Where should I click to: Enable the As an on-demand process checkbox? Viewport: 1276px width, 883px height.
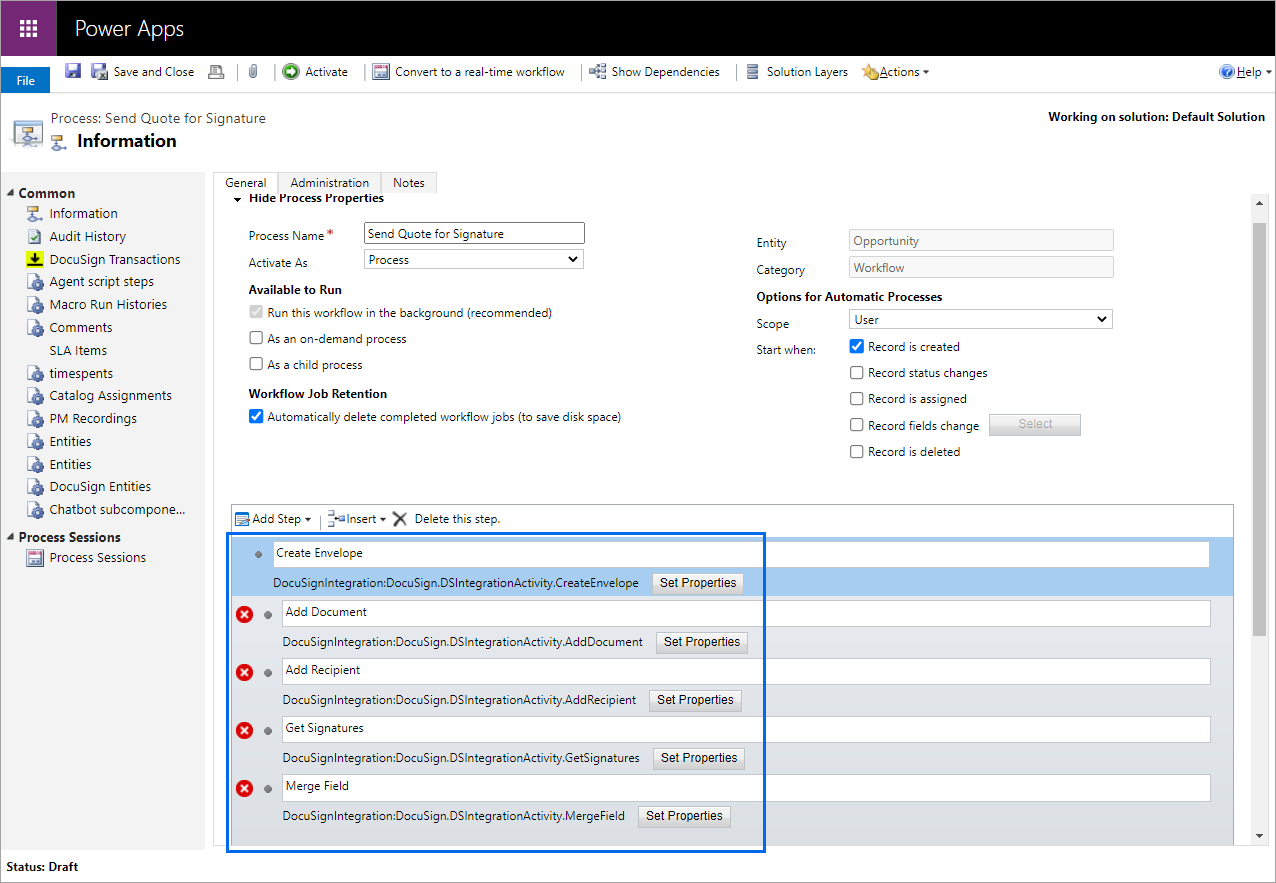(255, 338)
